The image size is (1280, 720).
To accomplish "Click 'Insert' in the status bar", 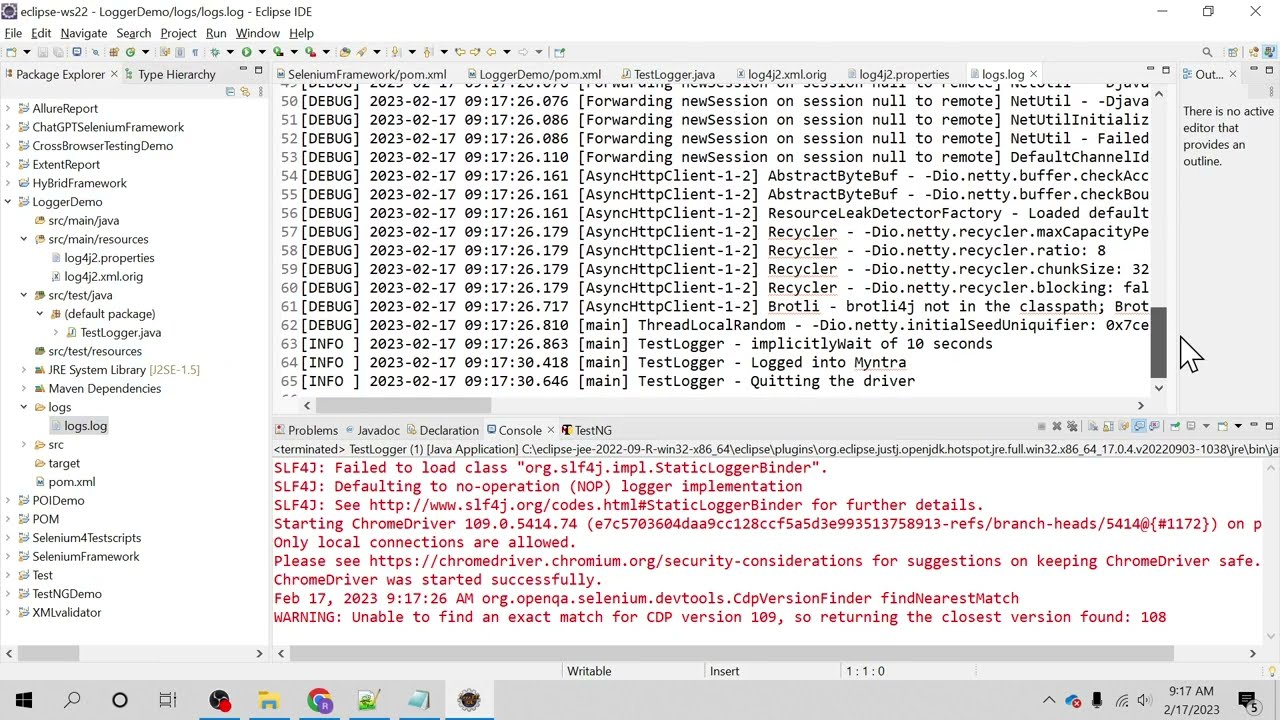I will (725, 671).
